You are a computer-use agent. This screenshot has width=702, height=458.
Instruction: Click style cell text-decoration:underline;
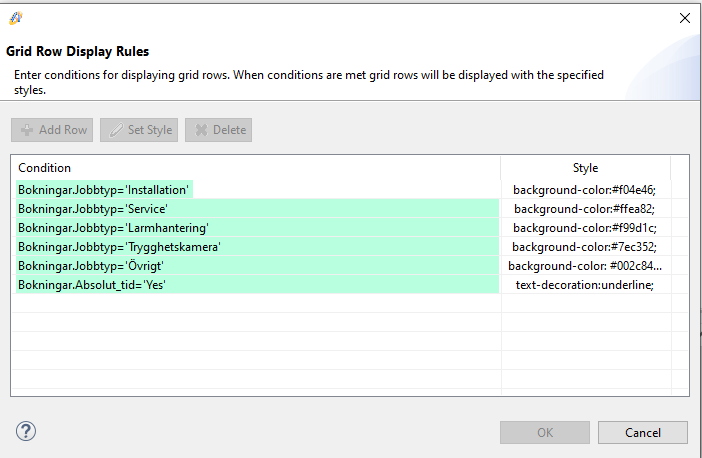coord(585,285)
